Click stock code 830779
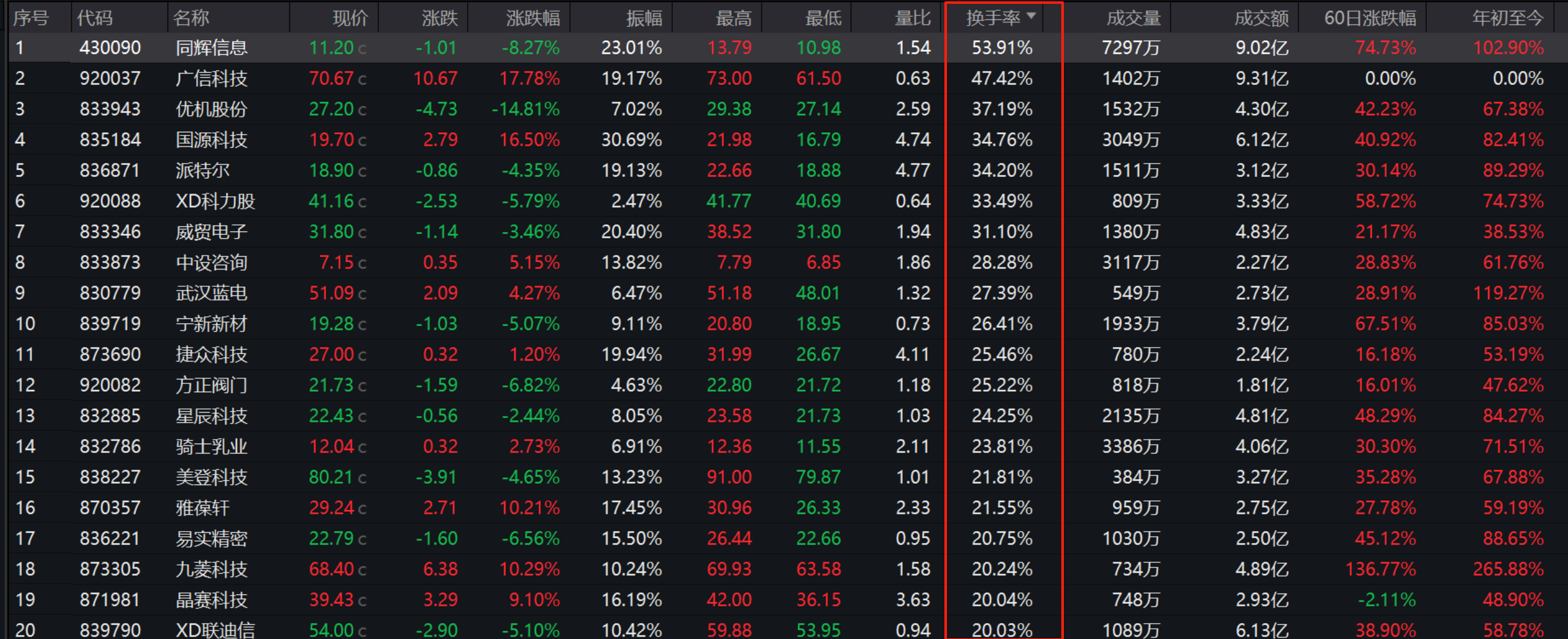 110,293
